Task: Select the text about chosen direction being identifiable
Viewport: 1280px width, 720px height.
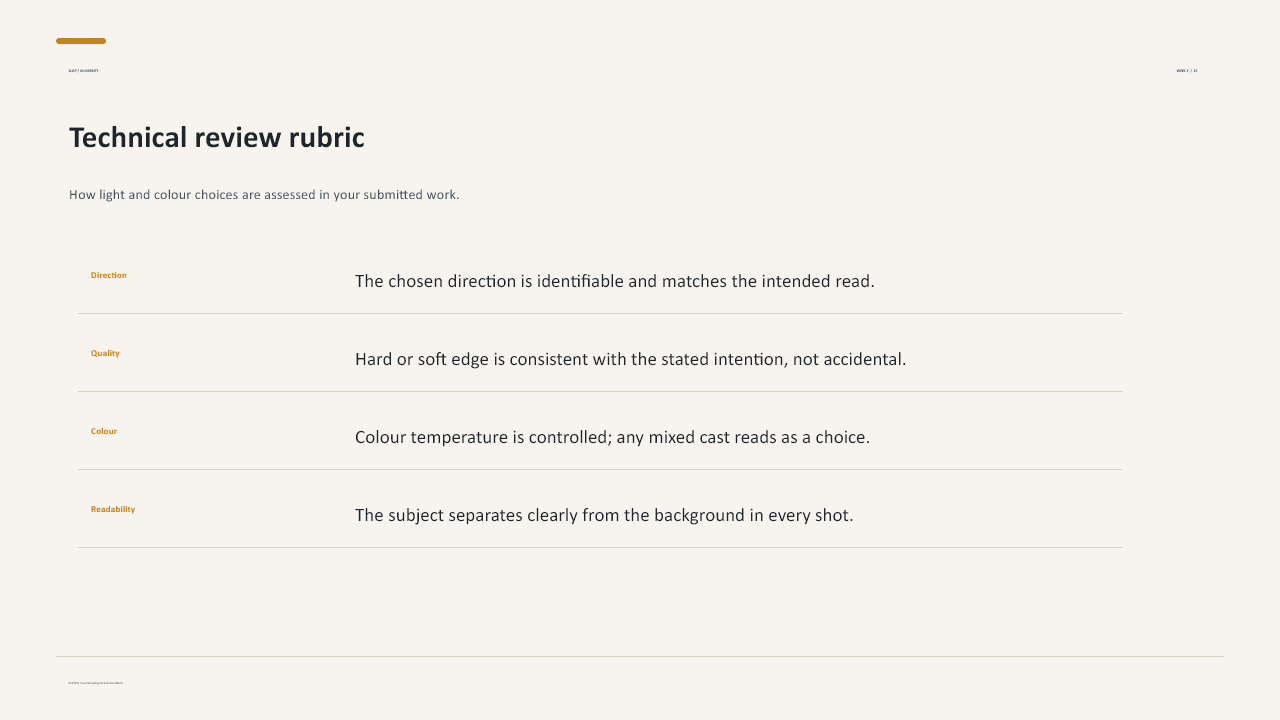Action: (615, 281)
